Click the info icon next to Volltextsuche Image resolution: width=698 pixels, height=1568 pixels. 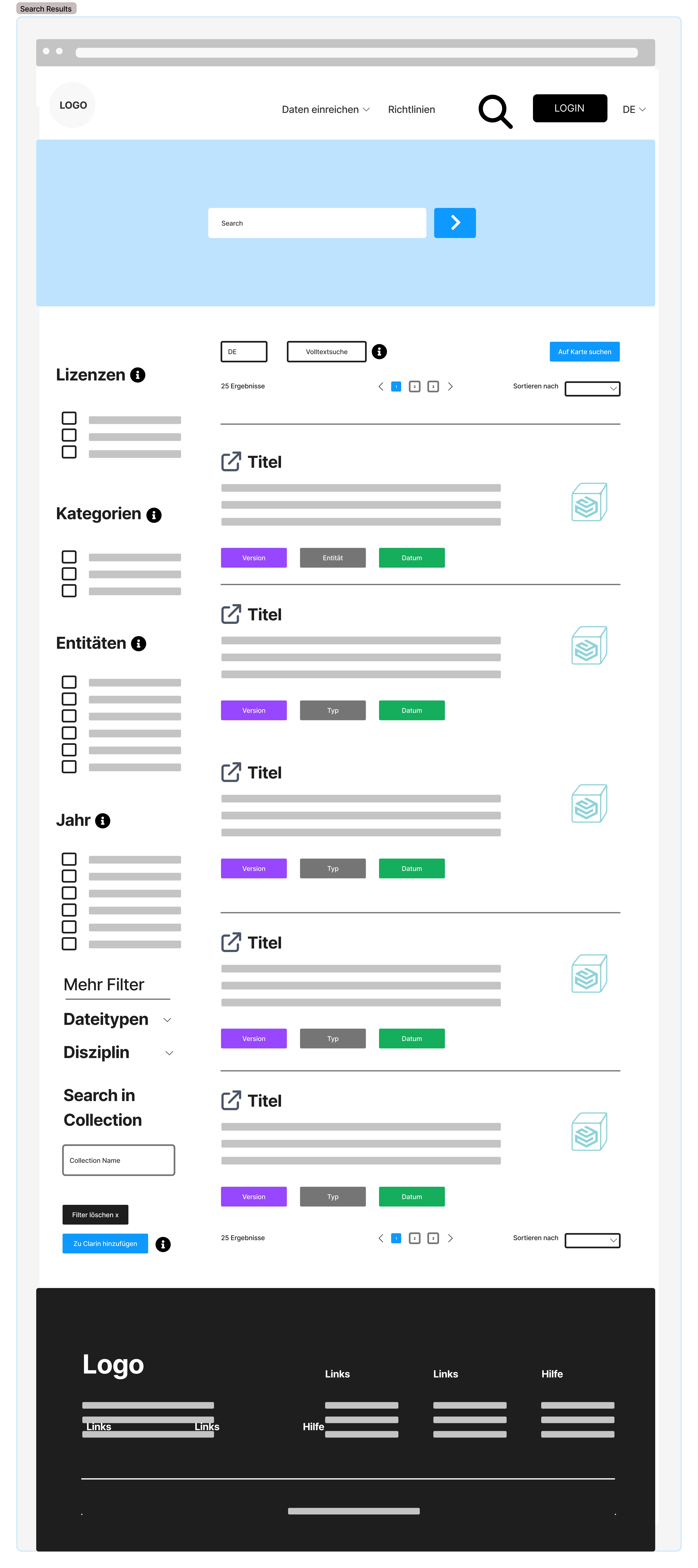(x=379, y=352)
